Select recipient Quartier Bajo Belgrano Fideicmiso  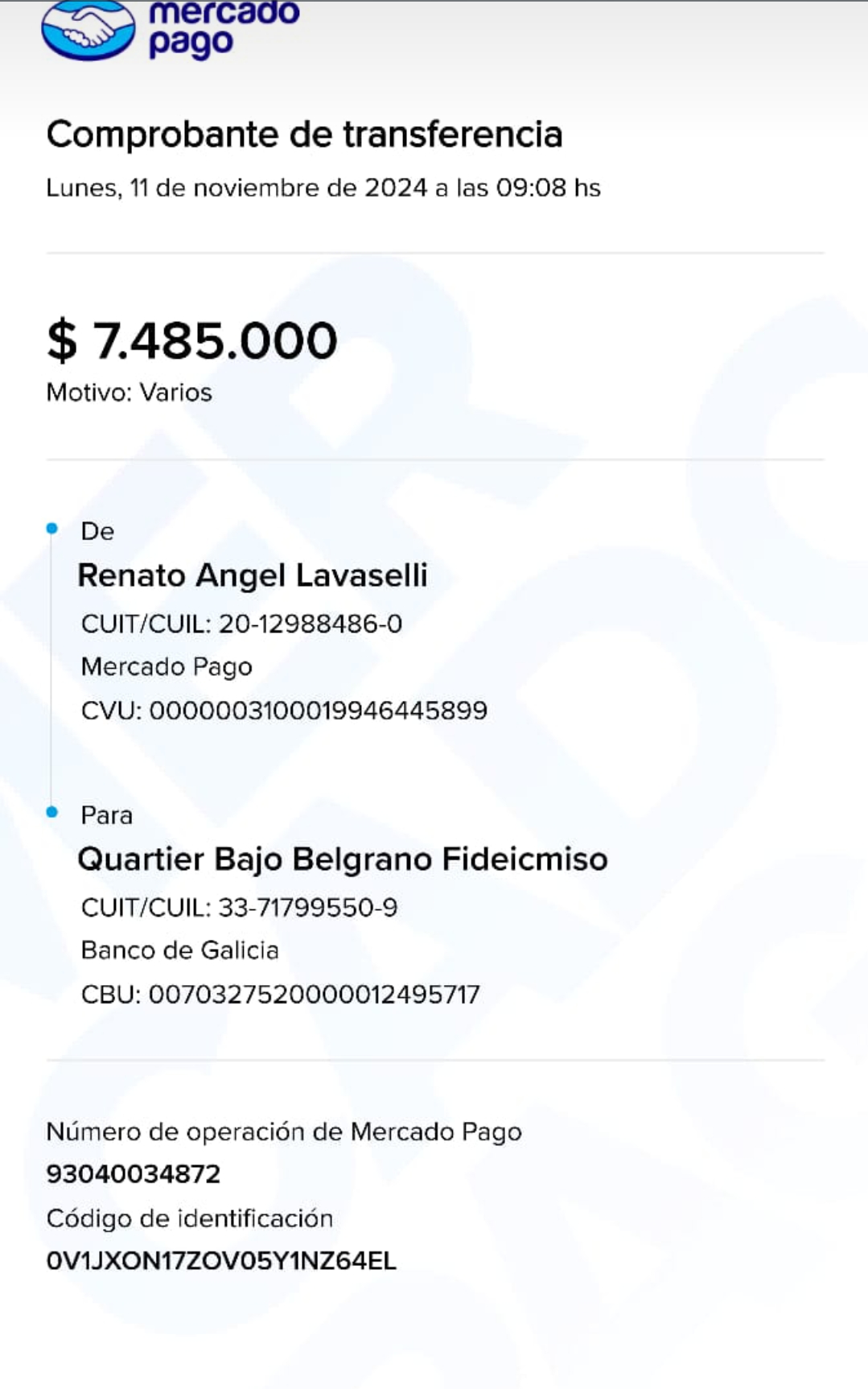point(343,859)
